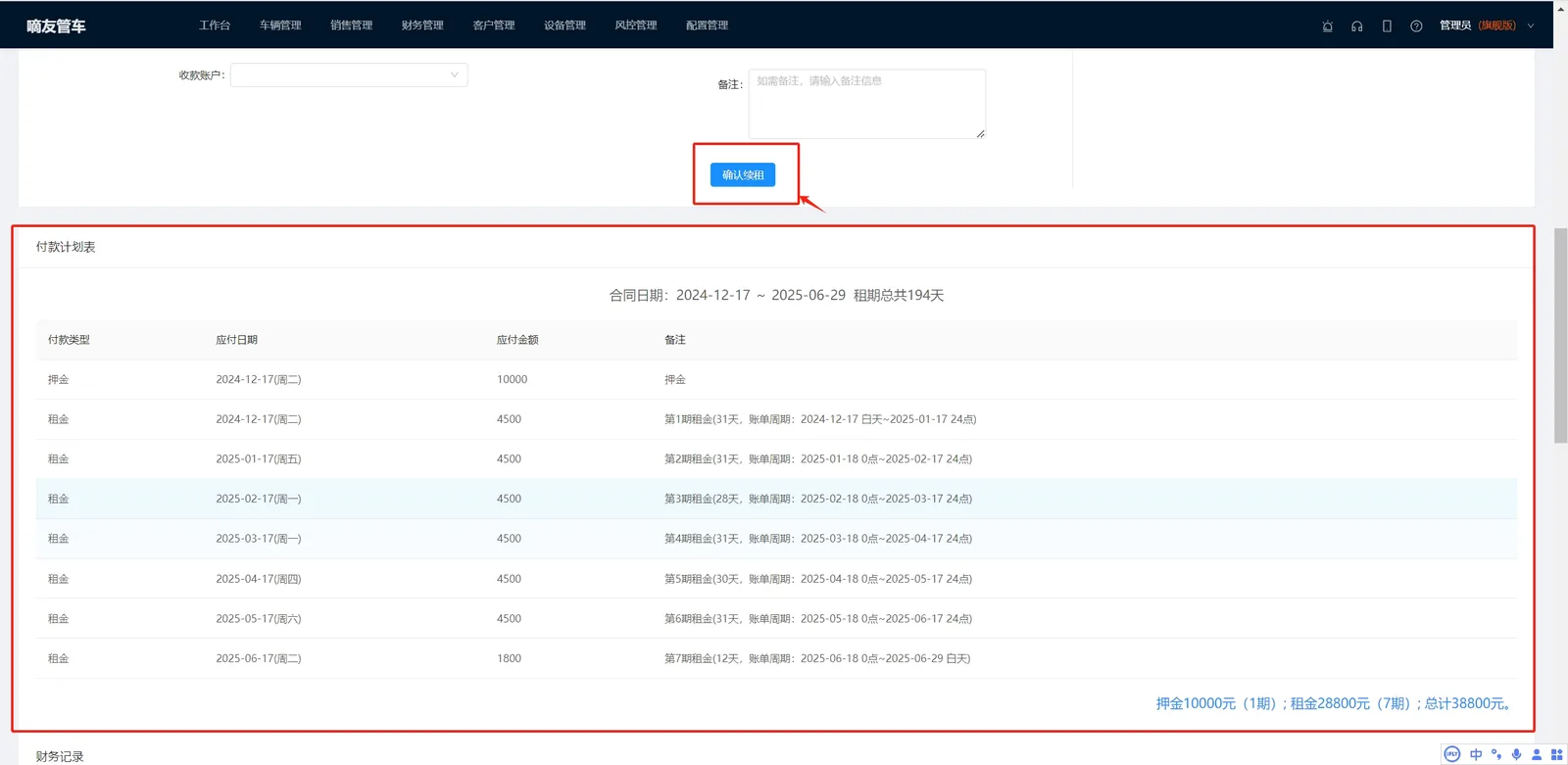Open the 财务管理 menu
The height and width of the screenshot is (765, 1568).
pyautogui.click(x=422, y=25)
